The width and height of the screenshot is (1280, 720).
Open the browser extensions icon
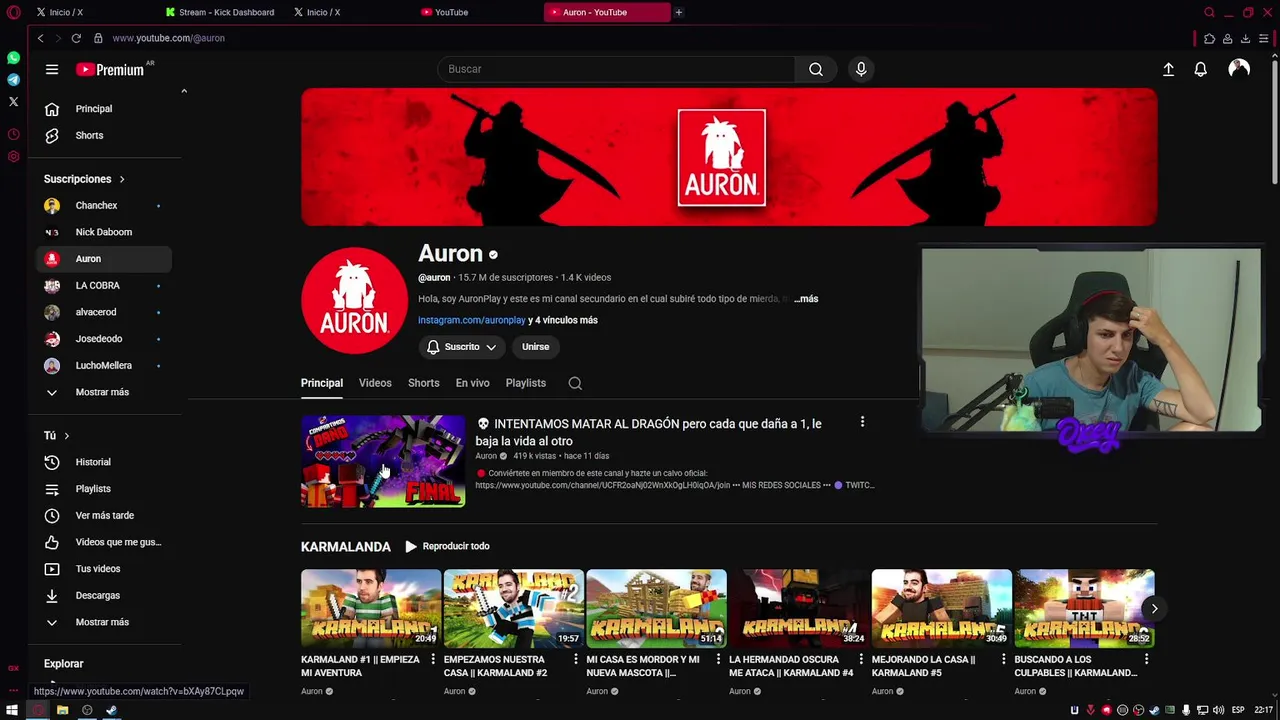1209,38
